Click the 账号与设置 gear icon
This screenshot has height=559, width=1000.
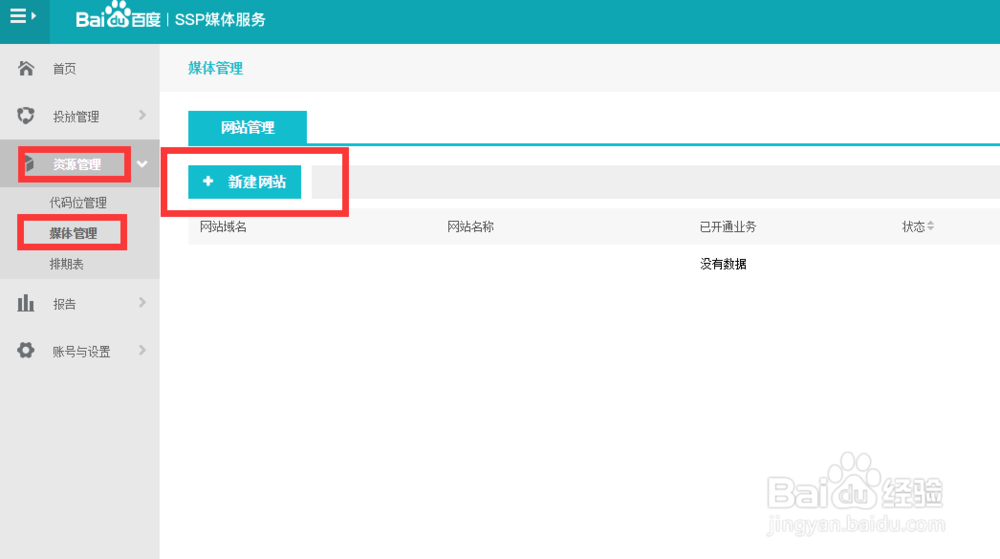(26, 350)
